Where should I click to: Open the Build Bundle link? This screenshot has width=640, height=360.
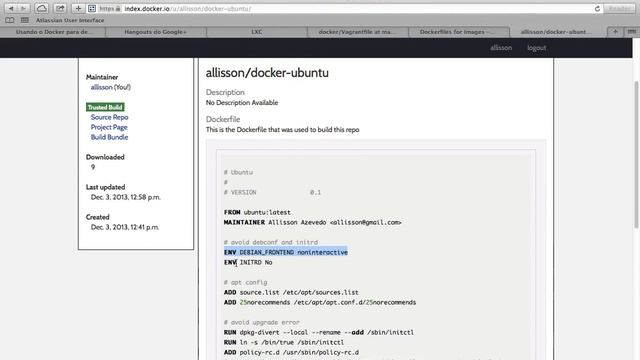[109, 137]
